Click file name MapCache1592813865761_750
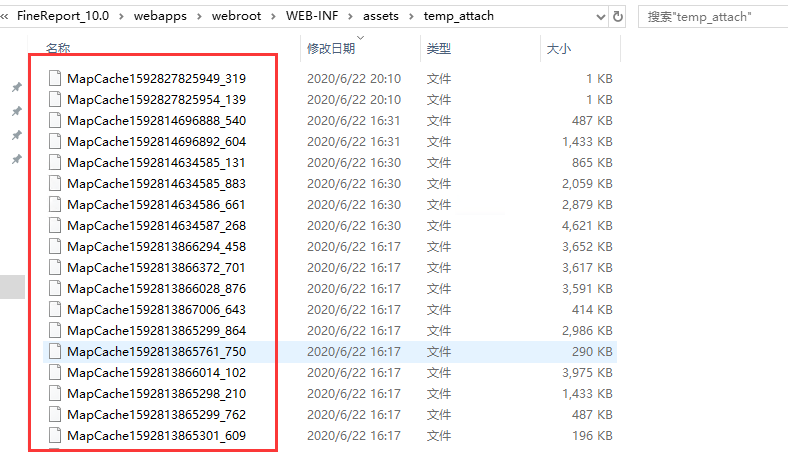Image resolution: width=788 pixels, height=466 pixels. pyautogui.click(x=156, y=351)
